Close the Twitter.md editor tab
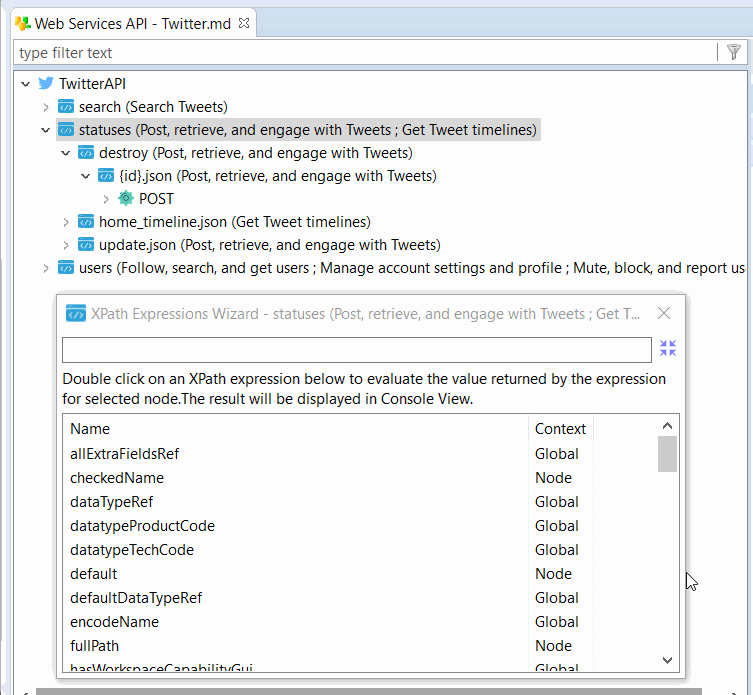 click(x=244, y=23)
